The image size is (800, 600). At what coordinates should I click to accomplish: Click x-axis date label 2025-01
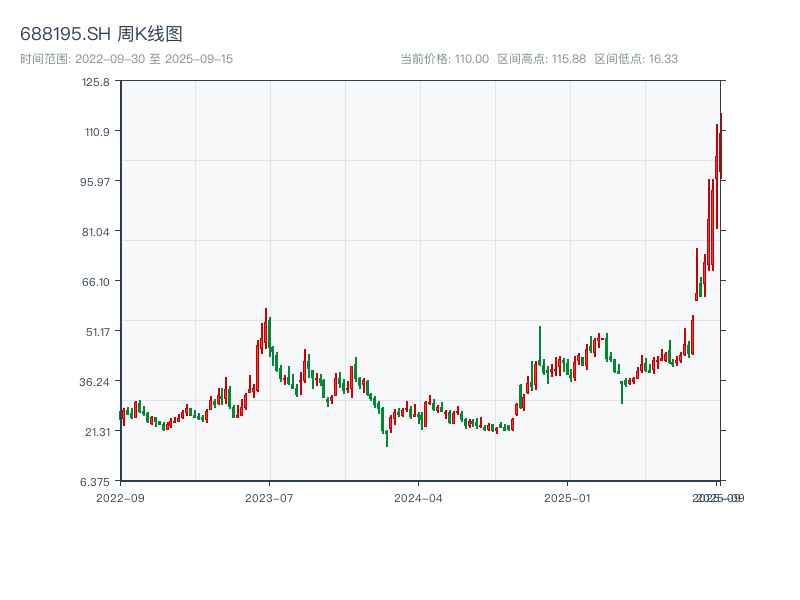[x=567, y=498]
